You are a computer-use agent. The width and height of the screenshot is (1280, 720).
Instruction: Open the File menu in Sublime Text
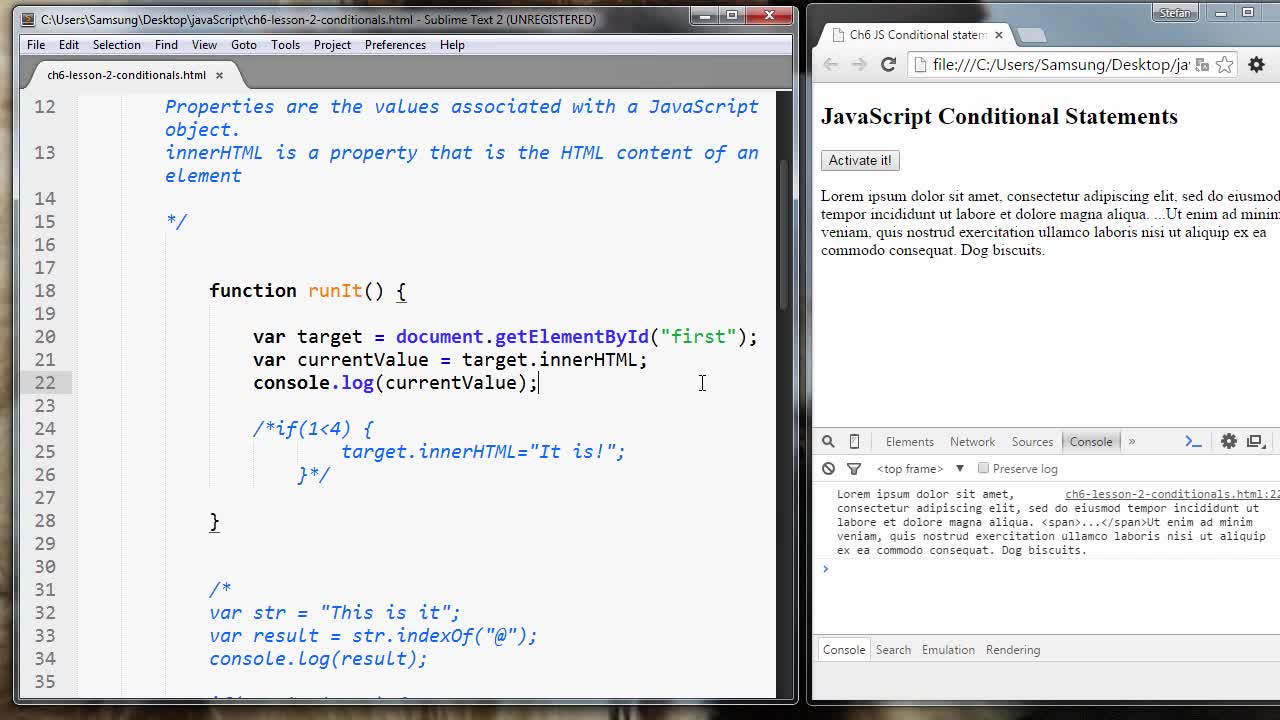click(x=36, y=44)
